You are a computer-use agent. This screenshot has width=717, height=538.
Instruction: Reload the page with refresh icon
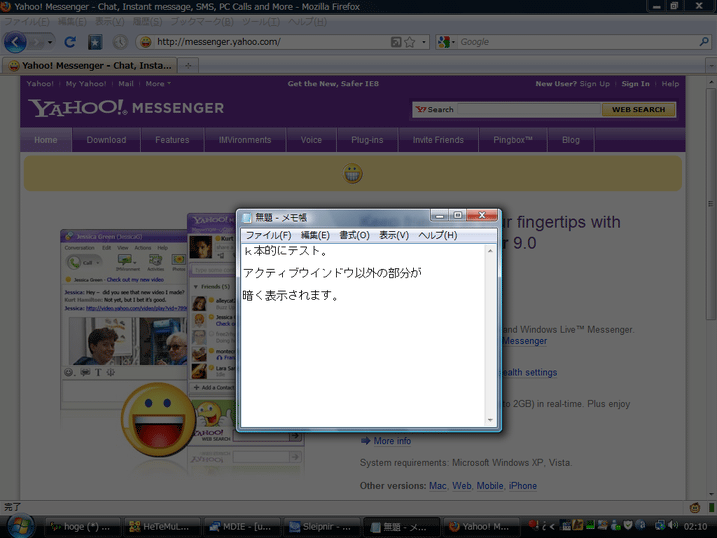(x=70, y=42)
